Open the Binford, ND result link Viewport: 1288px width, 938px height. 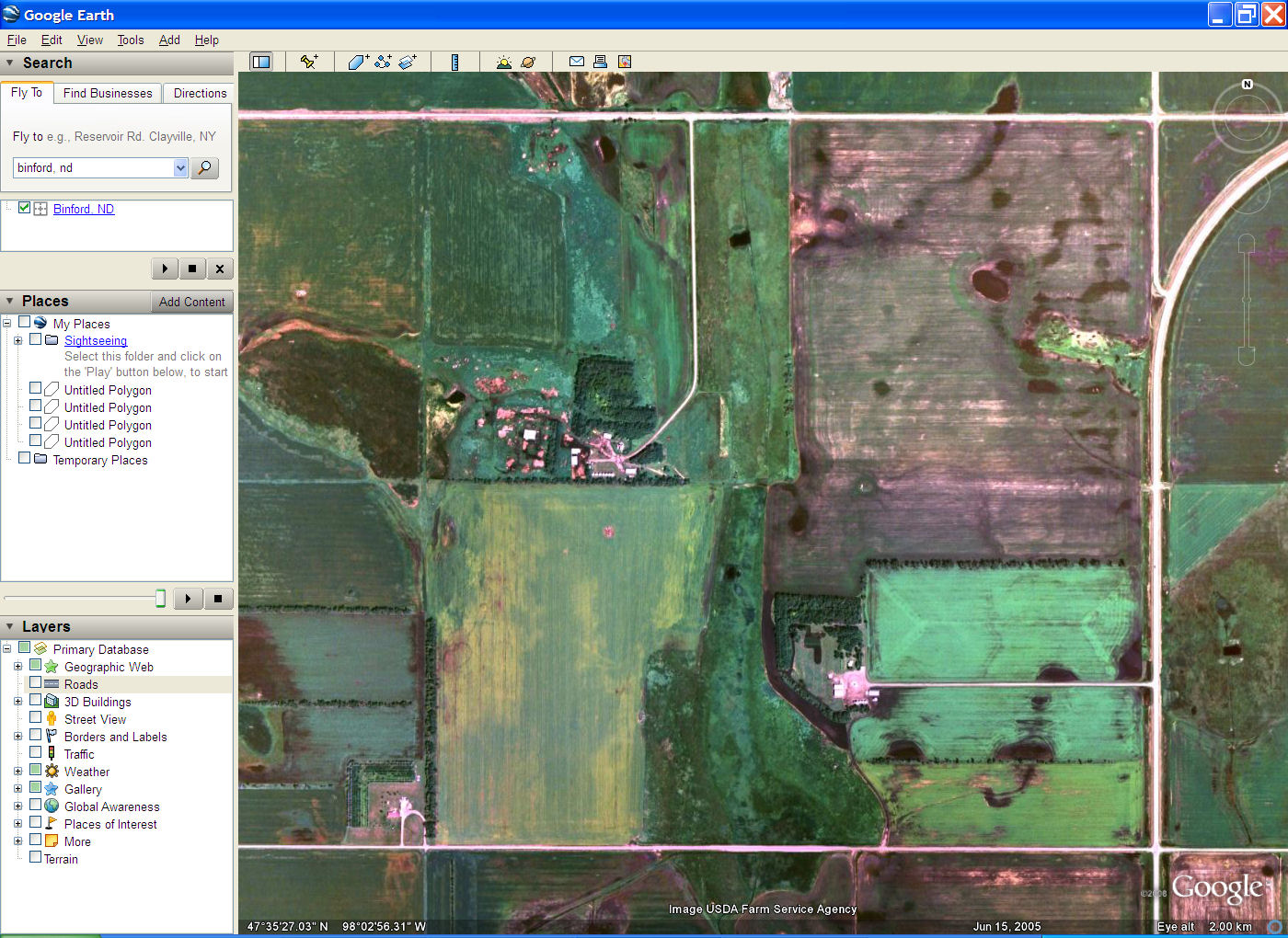click(x=84, y=209)
